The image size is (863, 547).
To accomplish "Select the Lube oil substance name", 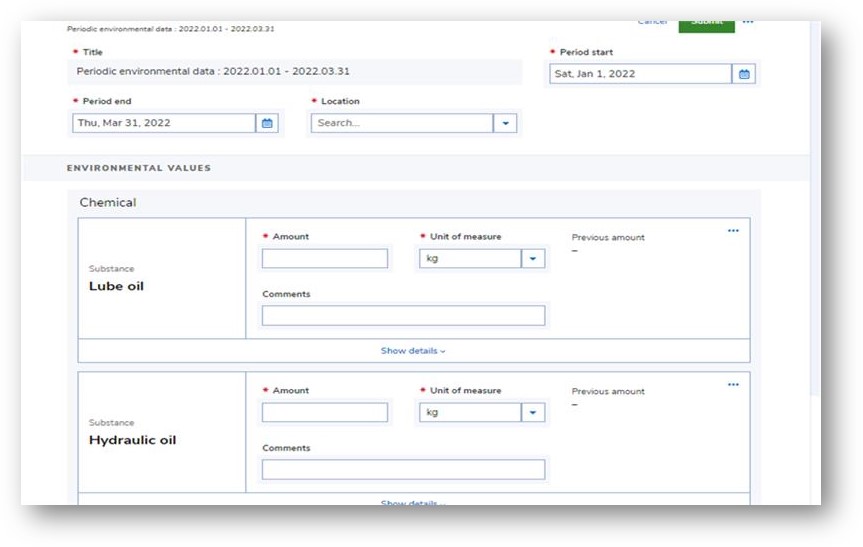I will (116, 286).
